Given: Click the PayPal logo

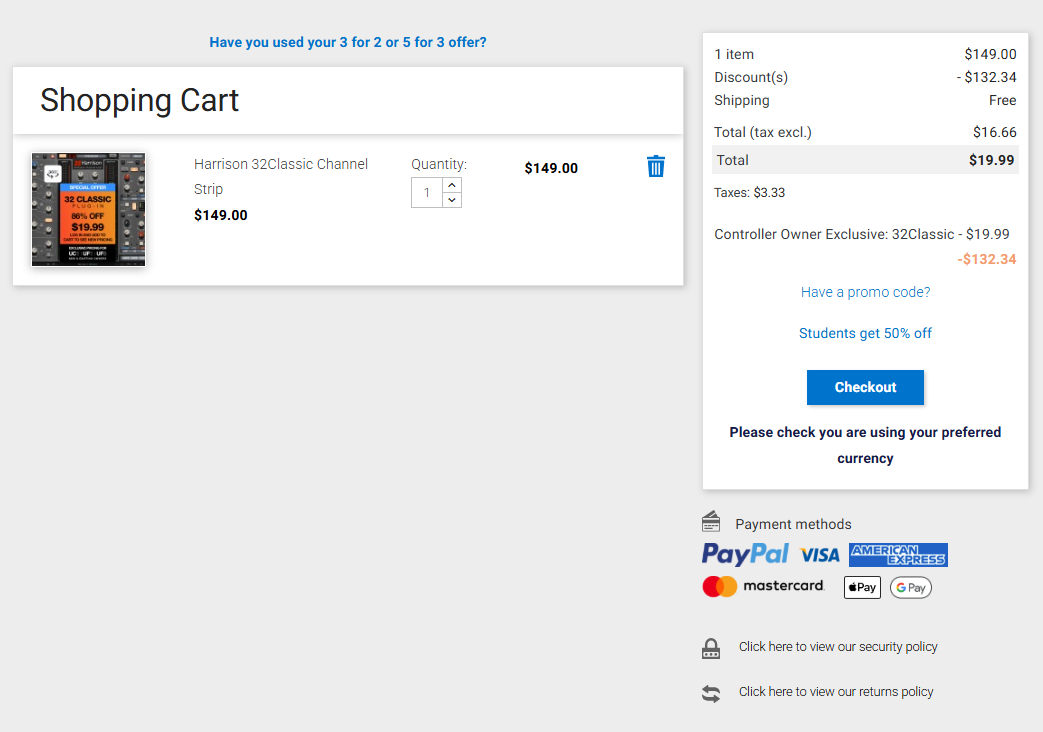Looking at the screenshot, I should click(745, 554).
